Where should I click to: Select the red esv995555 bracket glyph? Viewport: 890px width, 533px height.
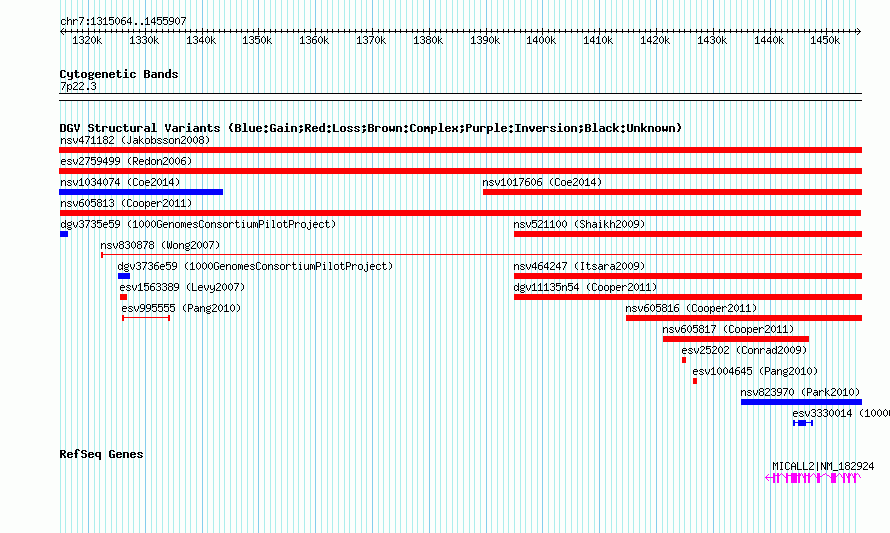coord(146,318)
